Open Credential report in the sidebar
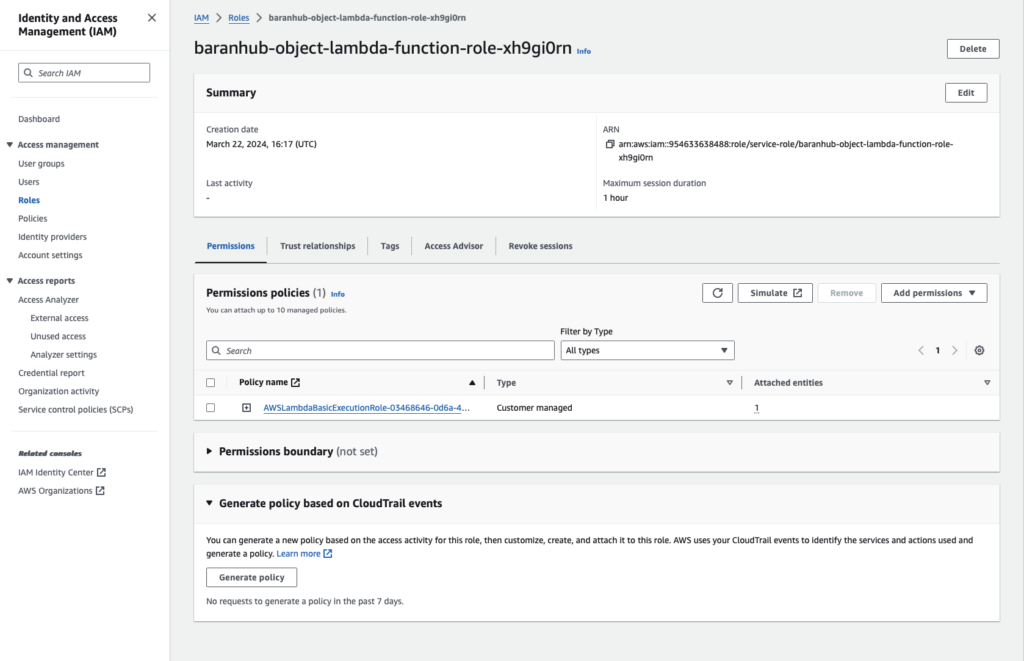The height and width of the screenshot is (661, 1024). tap(52, 372)
